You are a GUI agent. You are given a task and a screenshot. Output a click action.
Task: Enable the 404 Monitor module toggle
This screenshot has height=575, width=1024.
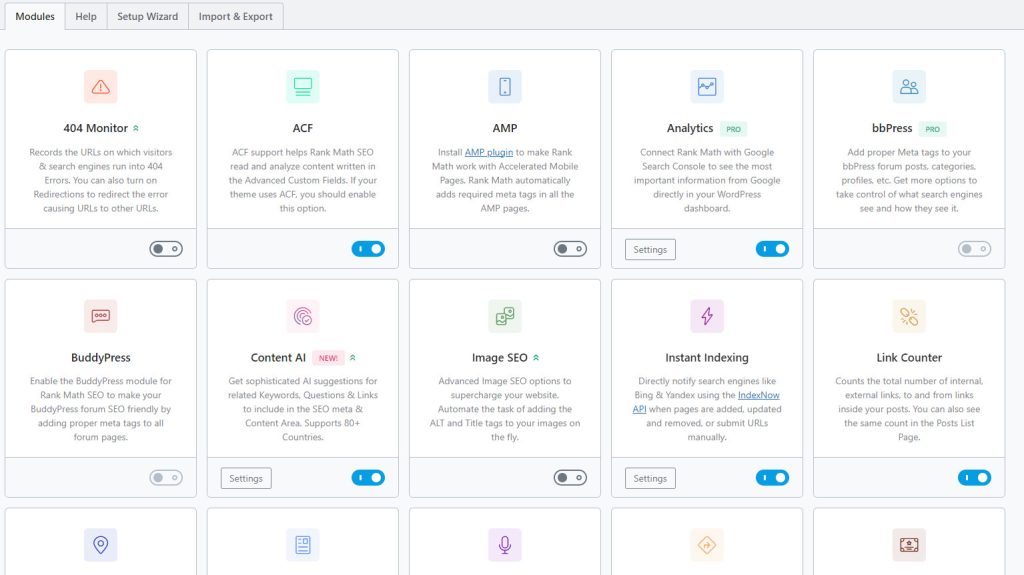point(166,249)
